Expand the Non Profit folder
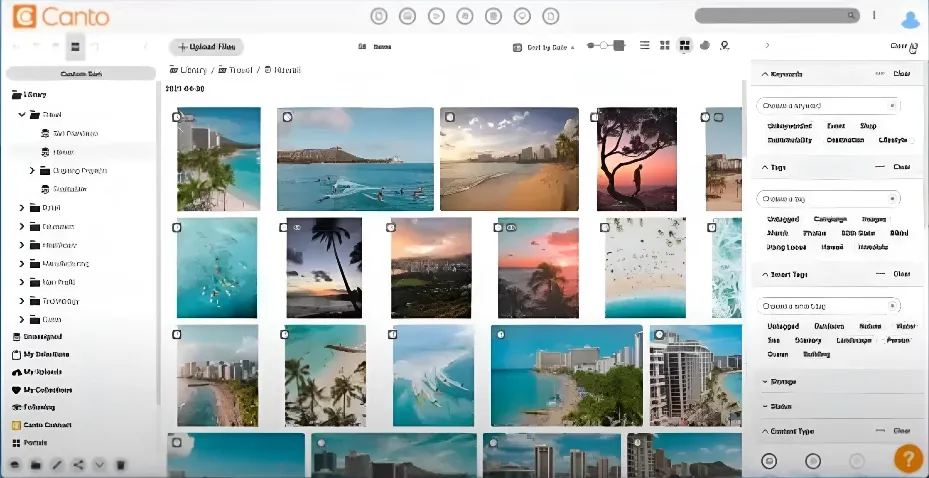Image resolution: width=929 pixels, height=478 pixels. 22,283
